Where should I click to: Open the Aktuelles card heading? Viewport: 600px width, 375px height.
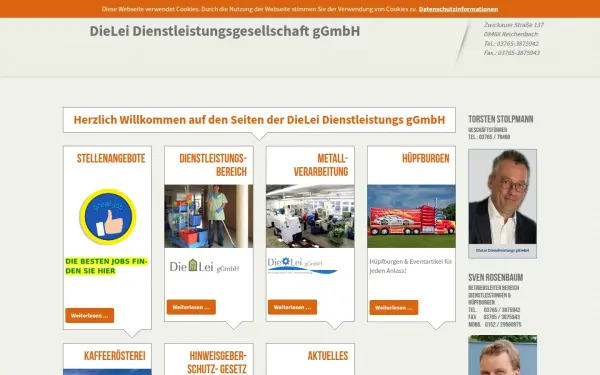pyautogui.click(x=328, y=356)
